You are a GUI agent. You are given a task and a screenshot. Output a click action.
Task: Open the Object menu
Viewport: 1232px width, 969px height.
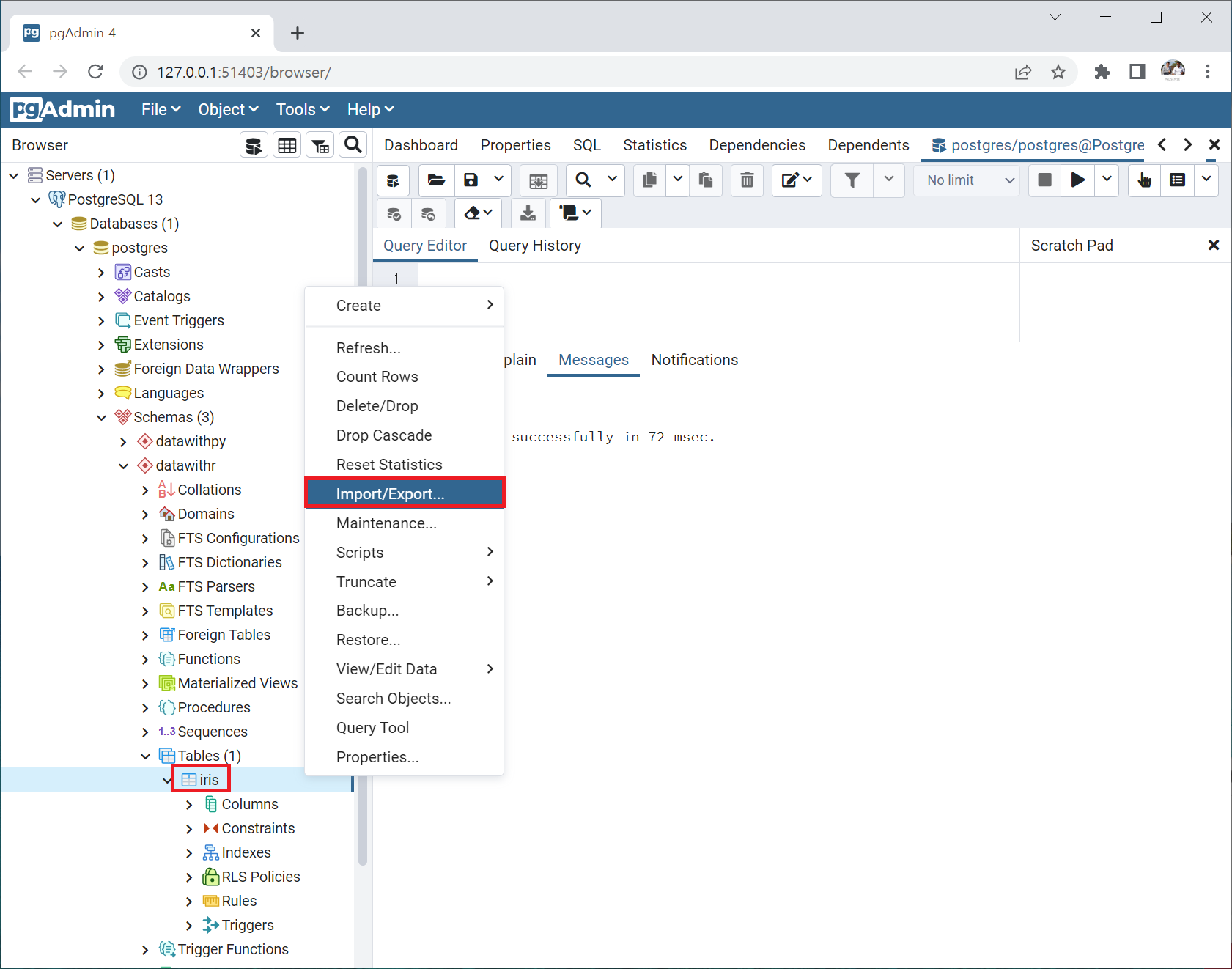pyautogui.click(x=228, y=109)
